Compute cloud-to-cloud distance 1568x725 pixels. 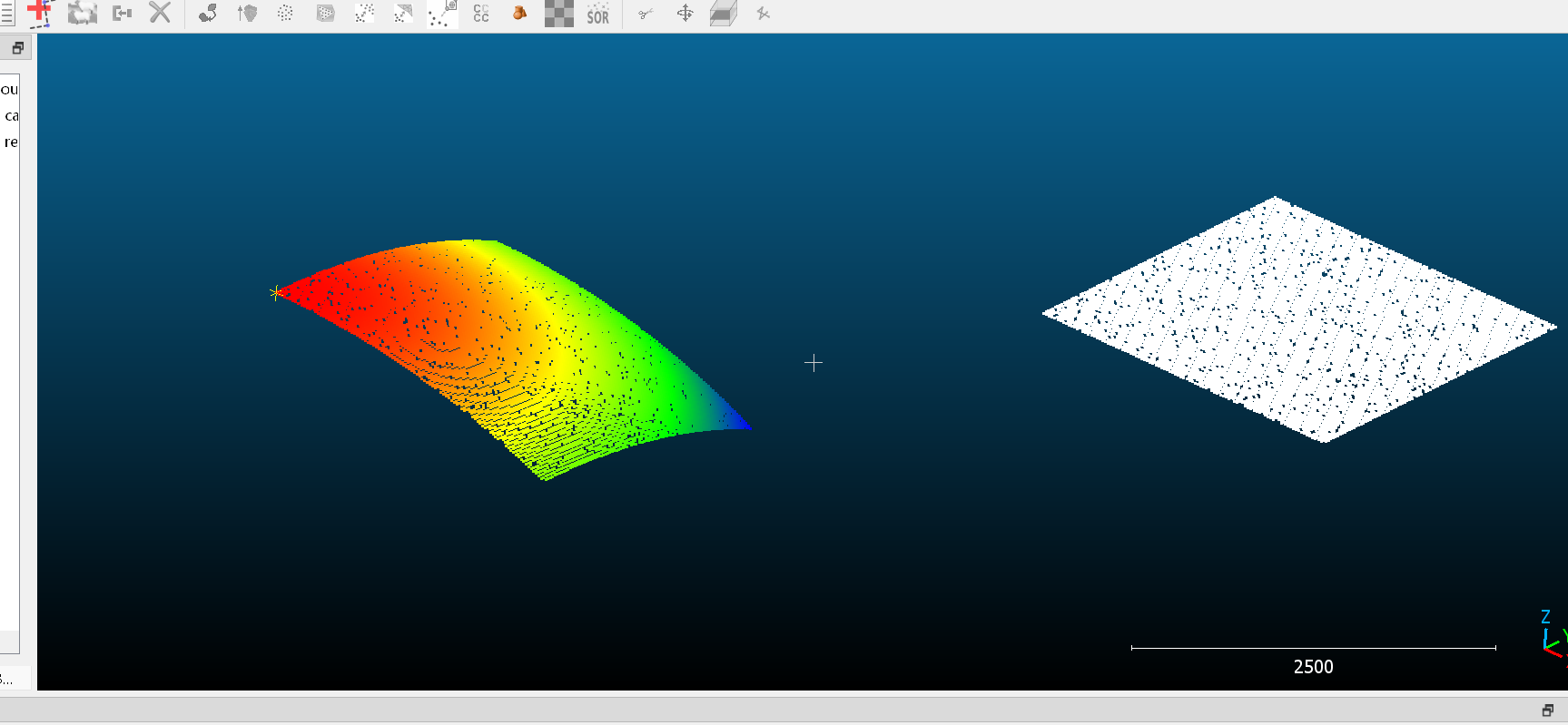tap(364, 13)
